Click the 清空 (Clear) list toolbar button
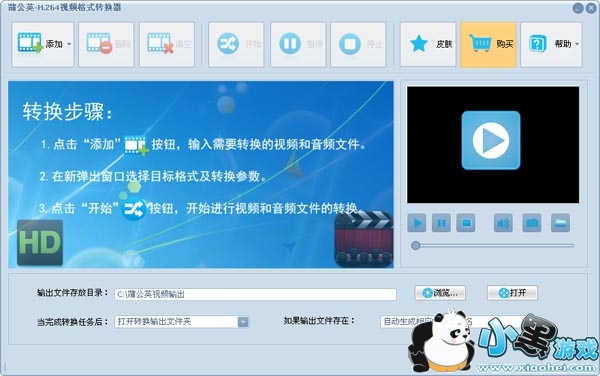 tap(167, 44)
